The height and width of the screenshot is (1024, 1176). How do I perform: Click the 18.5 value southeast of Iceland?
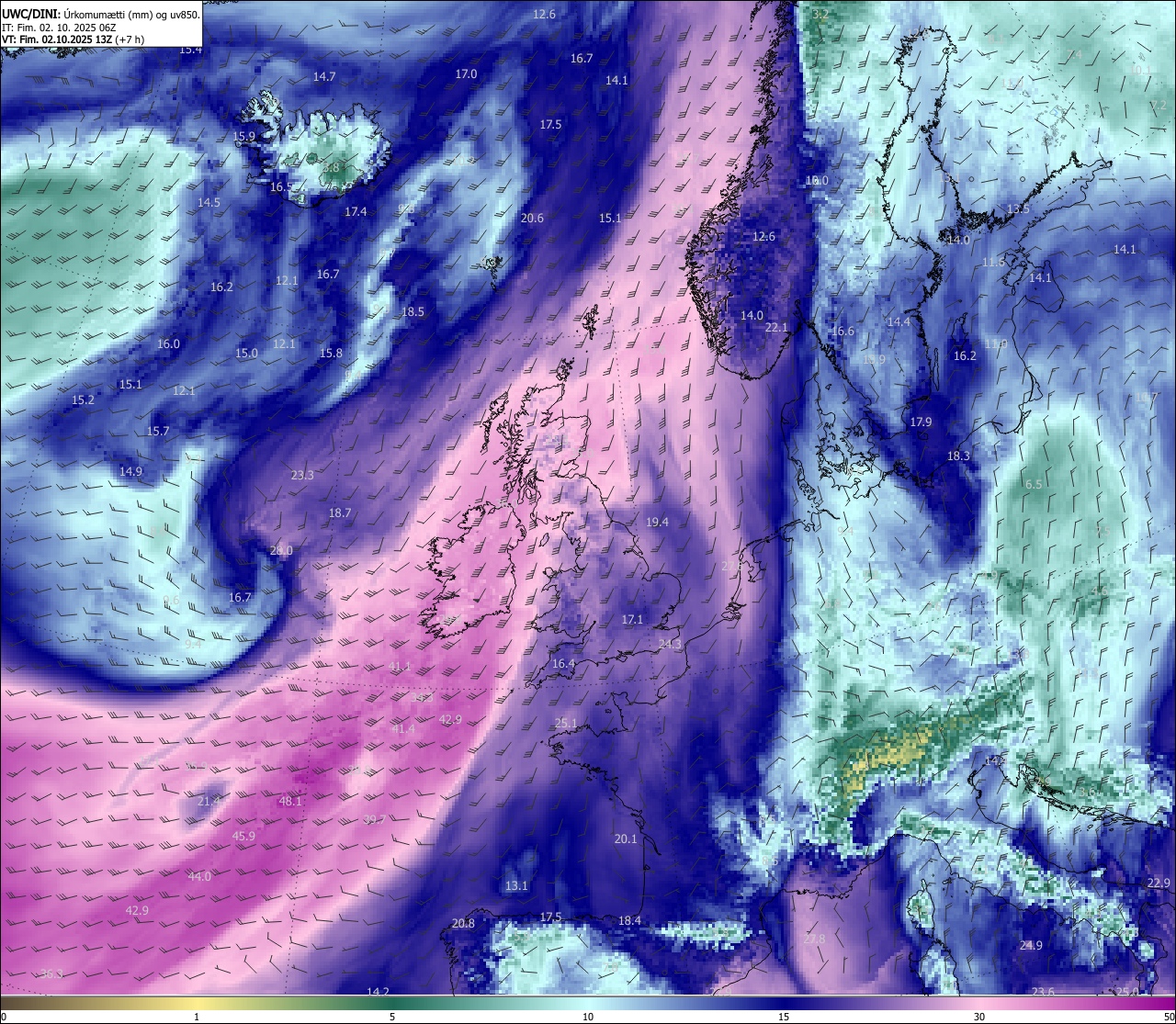413,311
